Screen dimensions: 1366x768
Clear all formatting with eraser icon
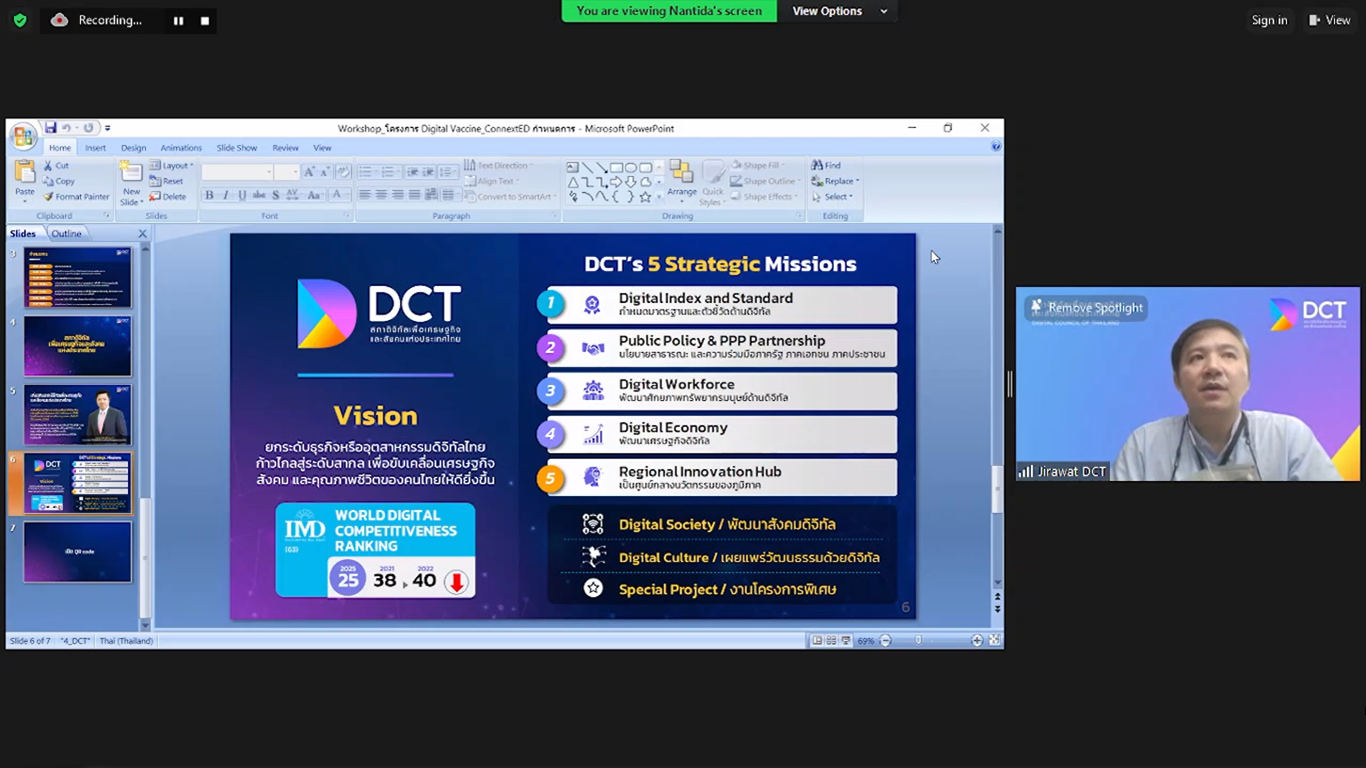pos(343,172)
